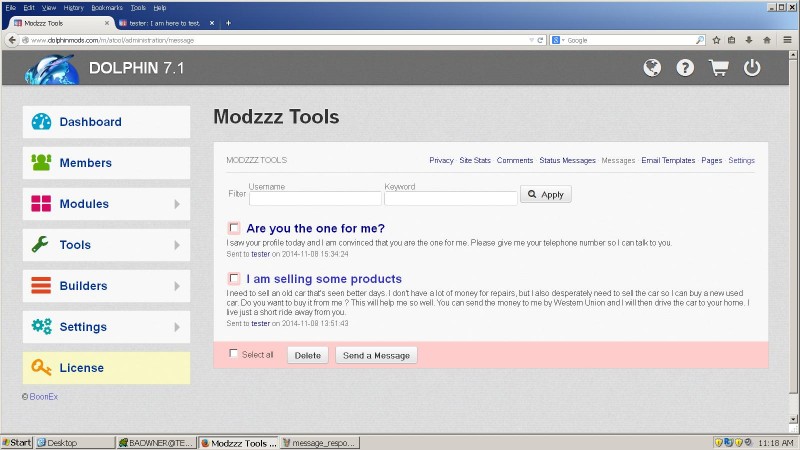The width and height of the screenshot is (800, 450).
Task: Click the License key icon
Action: [41, 367]
